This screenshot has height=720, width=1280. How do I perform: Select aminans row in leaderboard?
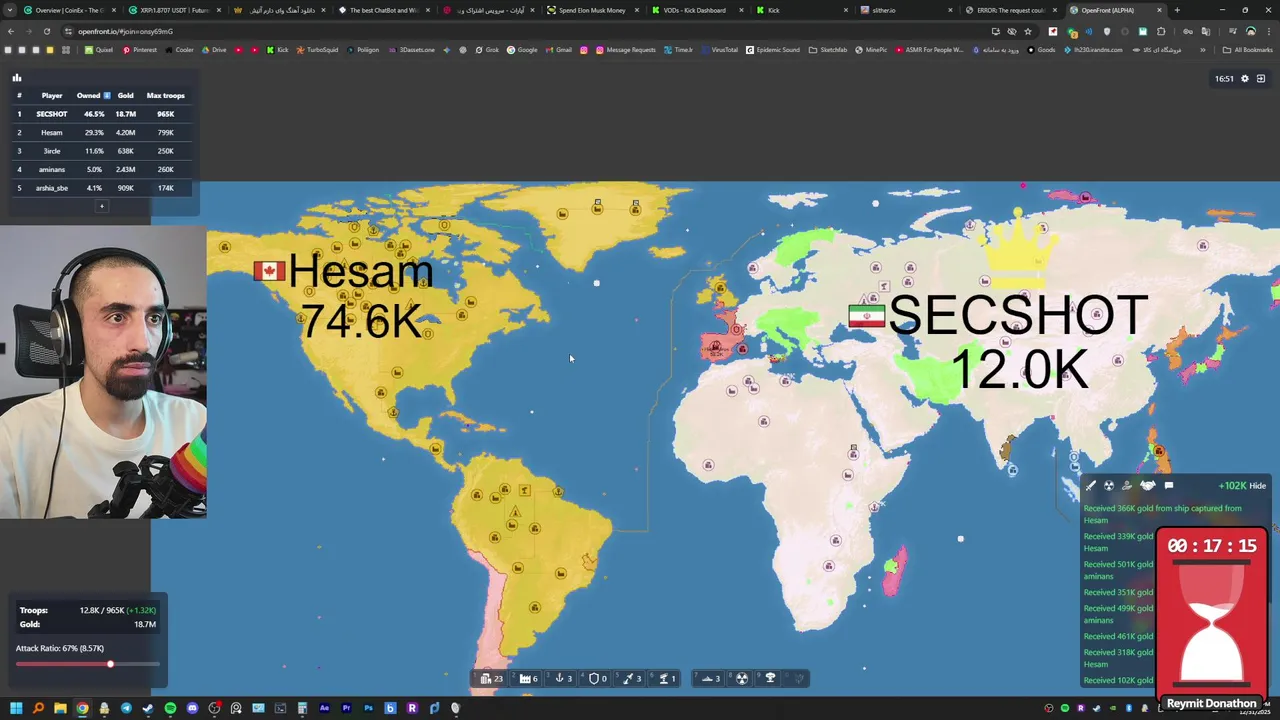pos(100,169)
